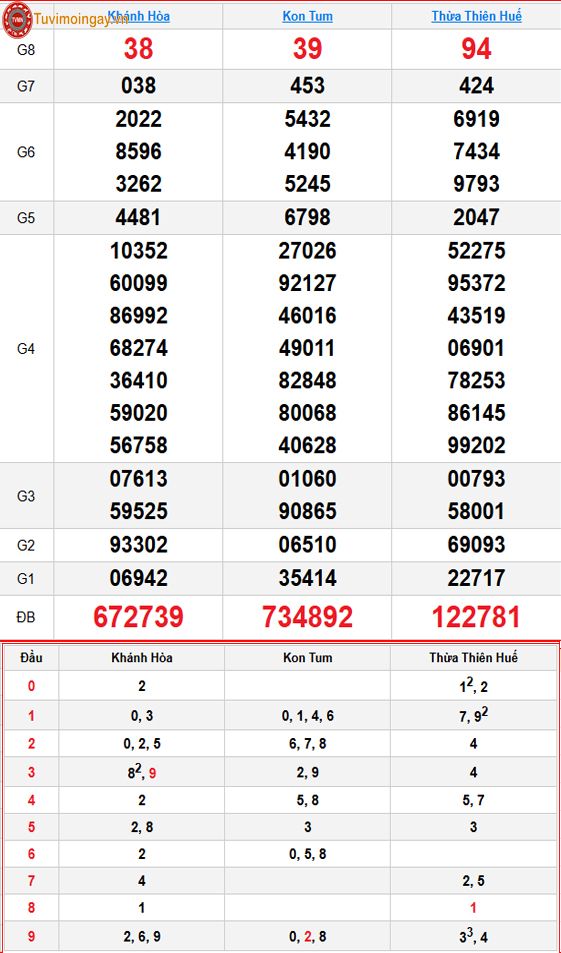Select Thừa Thiên Huế special prize 122781
This screenshot has width=561, height=953.
(477, 618)
